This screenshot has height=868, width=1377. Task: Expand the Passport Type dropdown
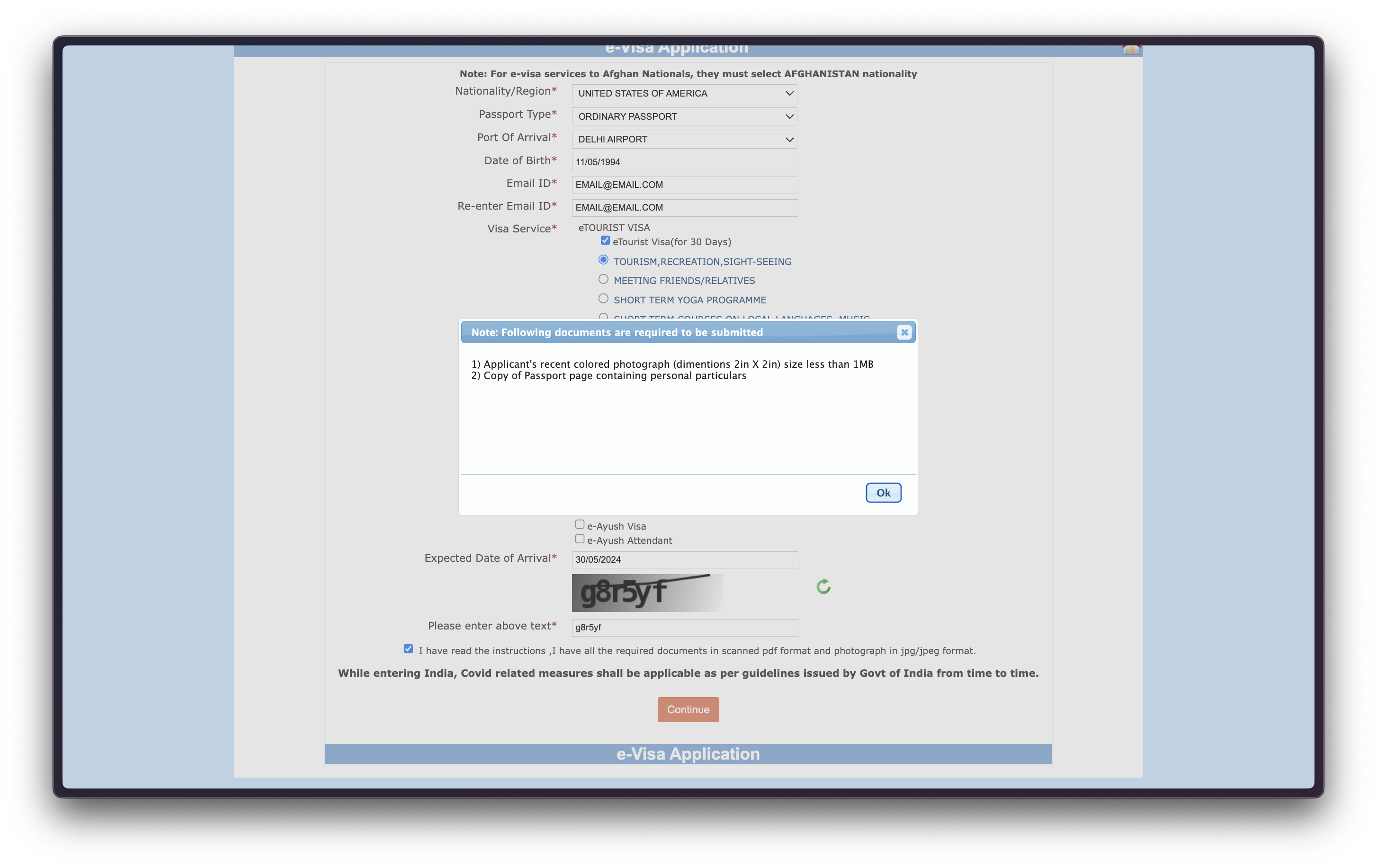tap(684, 116)
